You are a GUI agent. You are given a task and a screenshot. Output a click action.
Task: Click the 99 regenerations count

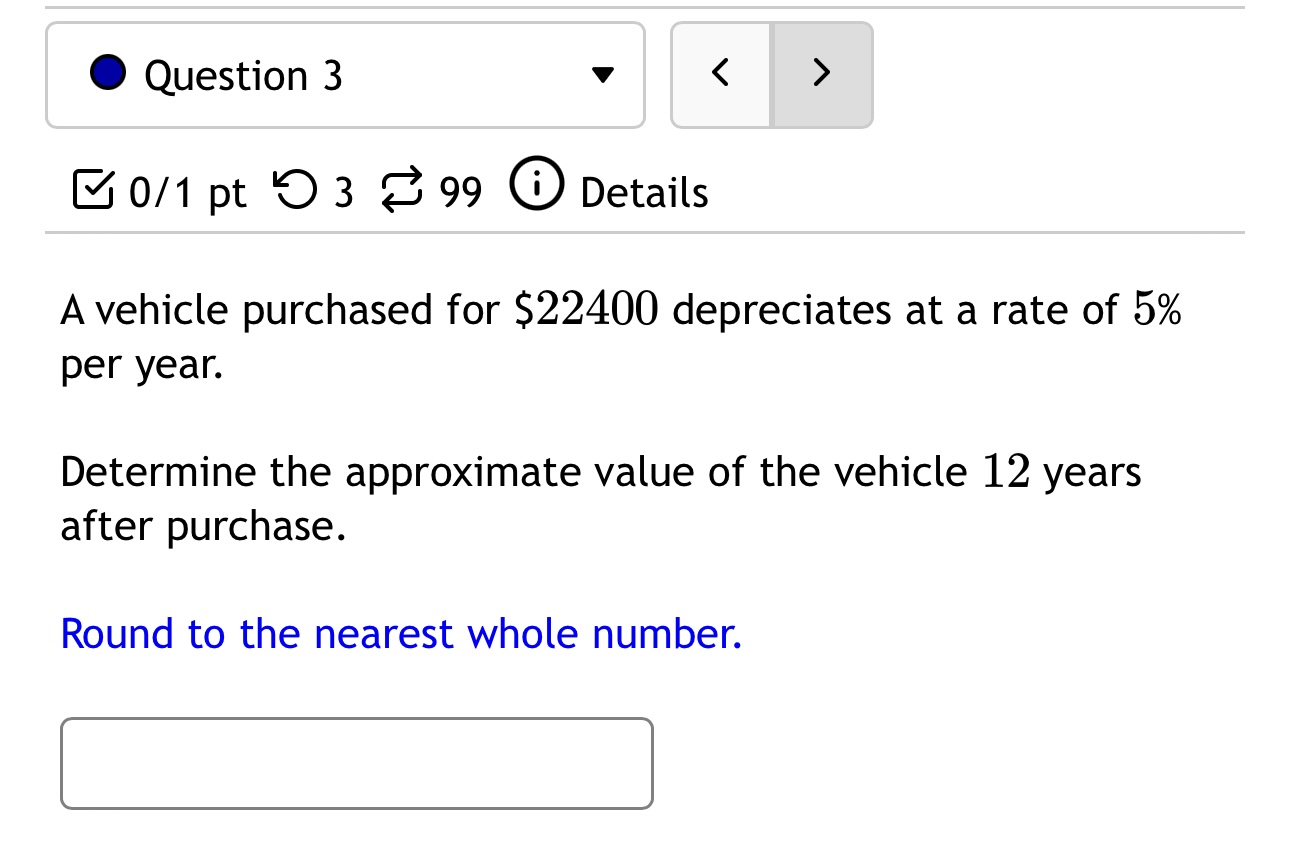click(x=461, y=192)
